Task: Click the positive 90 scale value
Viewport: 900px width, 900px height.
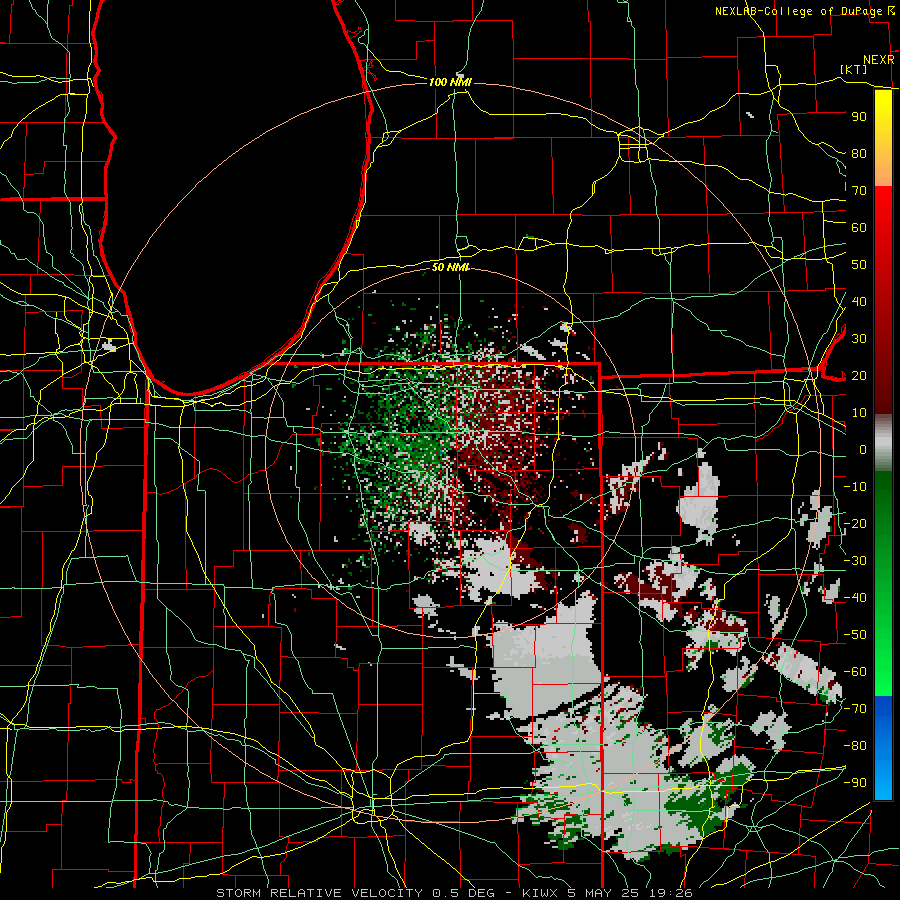Action: click(x=859, y=117)
